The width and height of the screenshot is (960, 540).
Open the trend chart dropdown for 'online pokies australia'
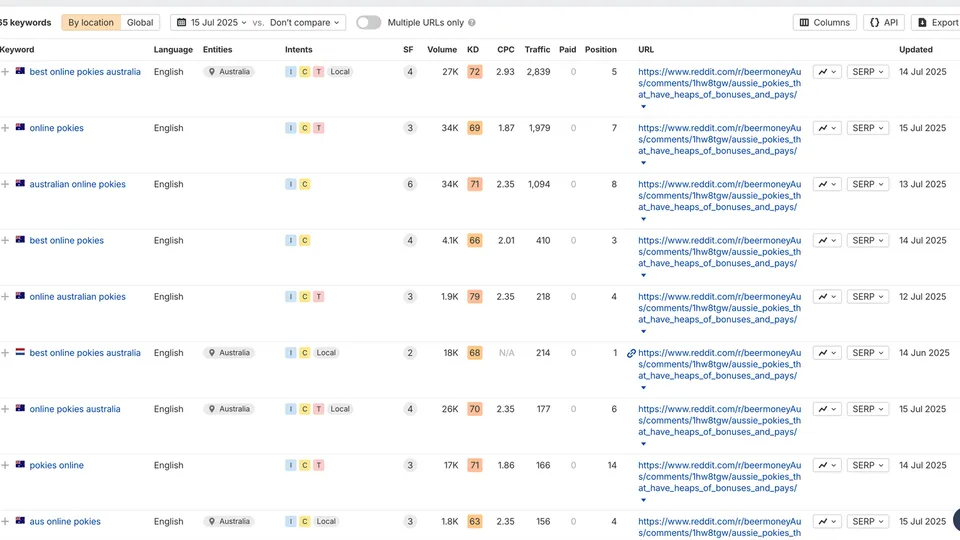click(827, 409)
